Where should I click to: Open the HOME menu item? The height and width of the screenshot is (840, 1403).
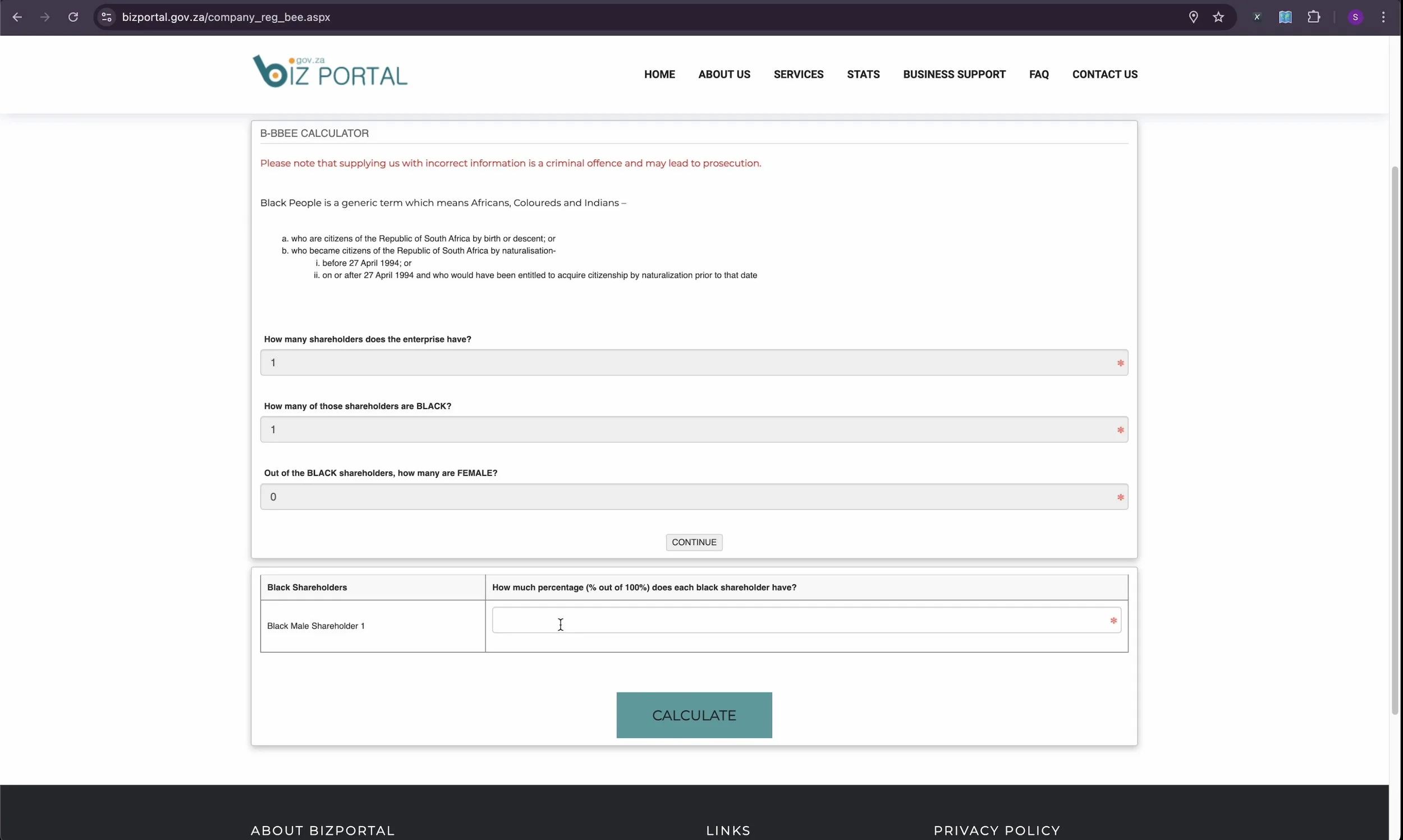[659, 74]
